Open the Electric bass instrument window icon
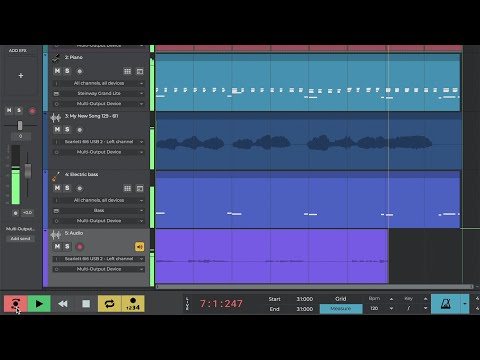480x360 pixels. coord(140,188)
